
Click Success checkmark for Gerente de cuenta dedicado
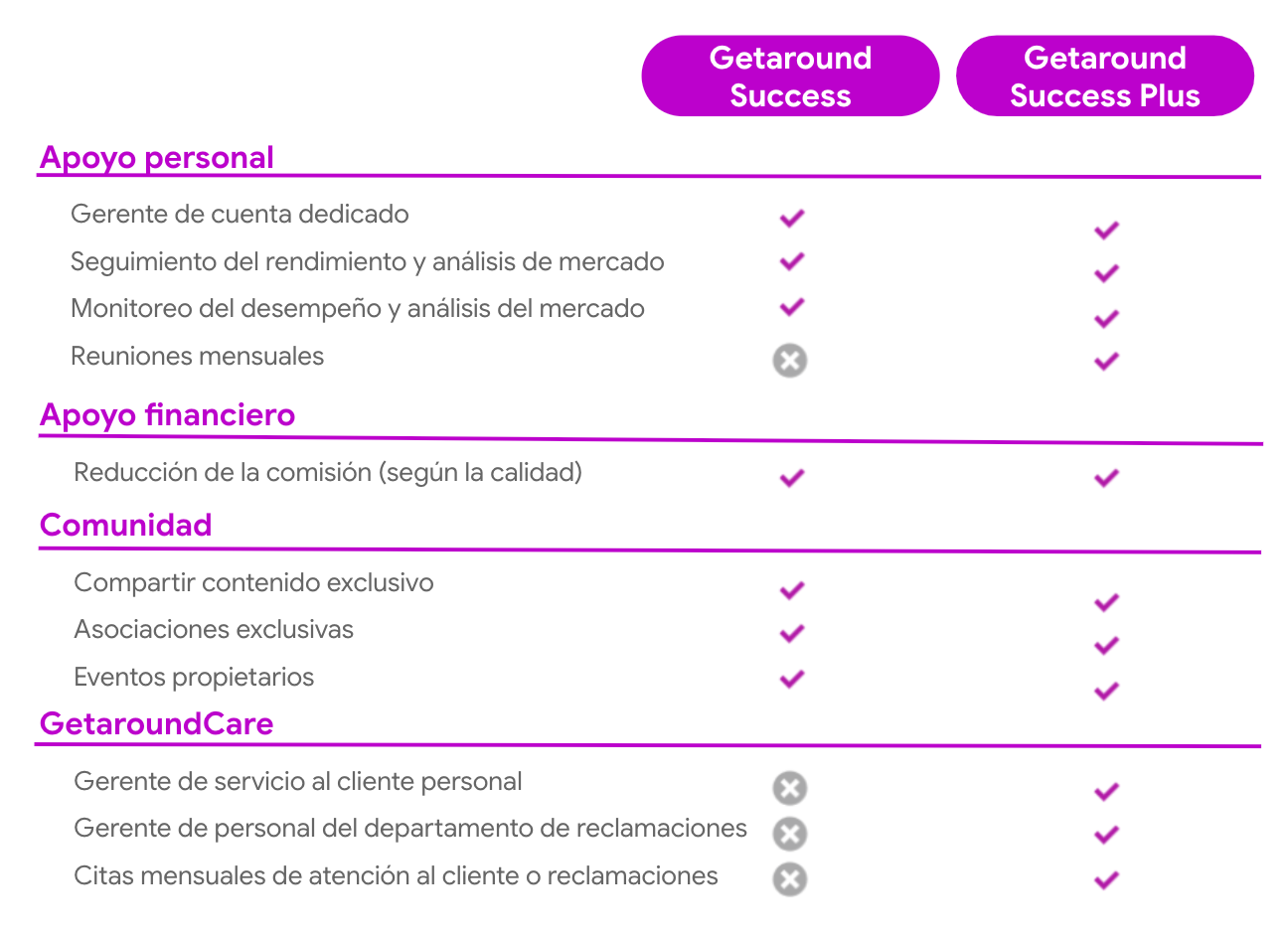792,218
